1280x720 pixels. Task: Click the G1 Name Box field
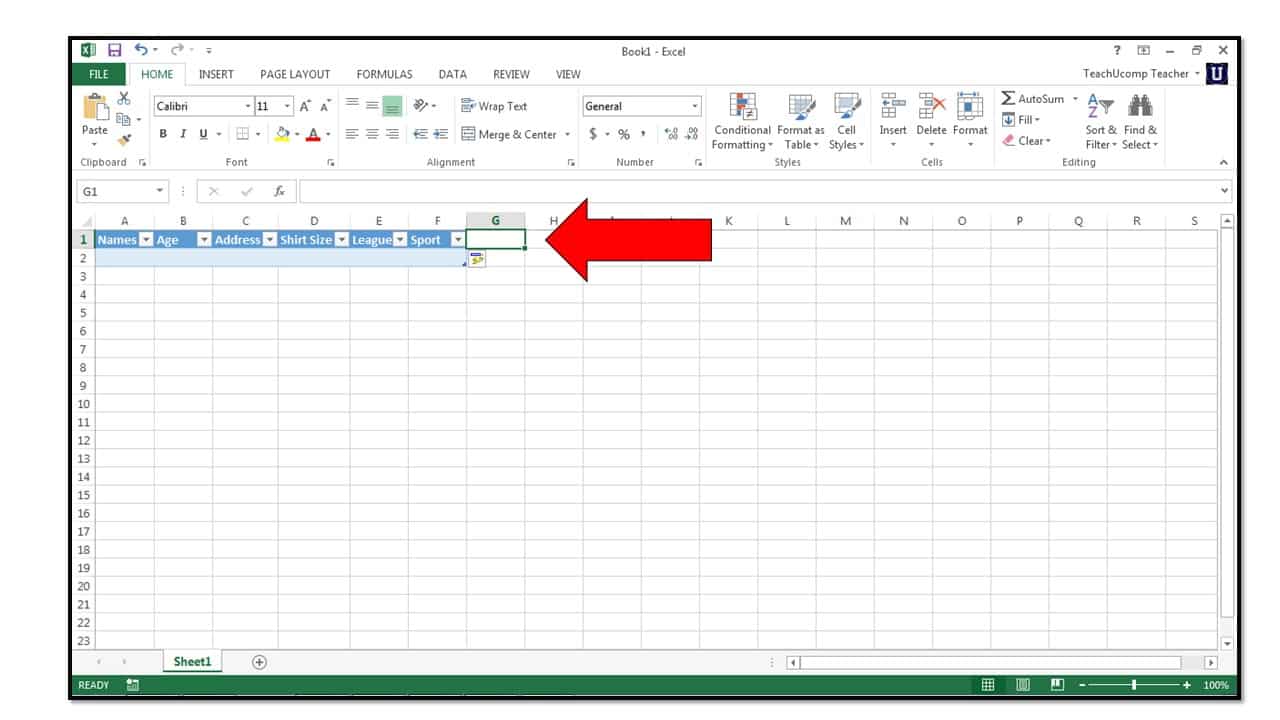[114, 191]
